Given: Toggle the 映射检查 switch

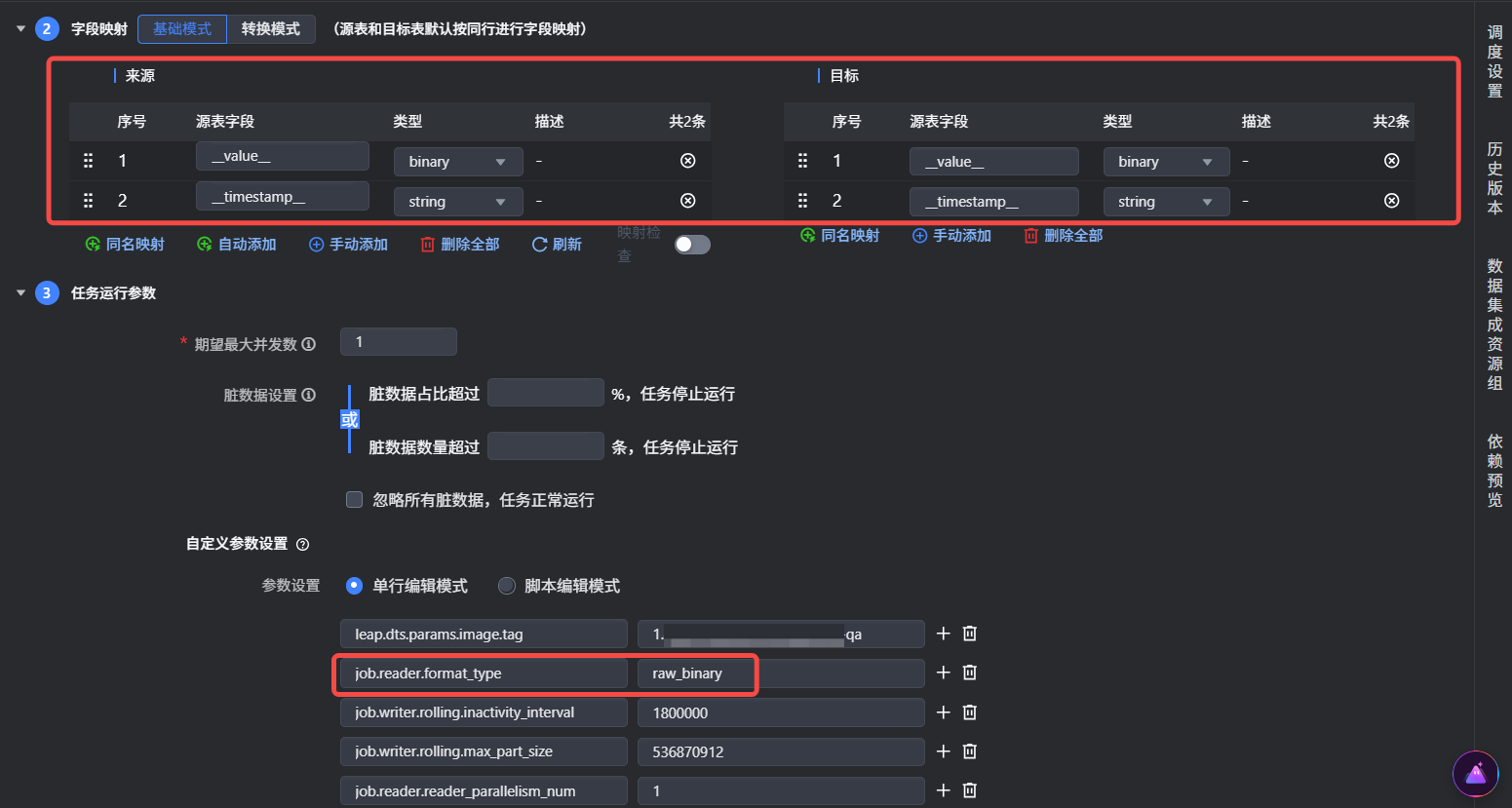Looking at the screenshot, I should coord(692,245).
